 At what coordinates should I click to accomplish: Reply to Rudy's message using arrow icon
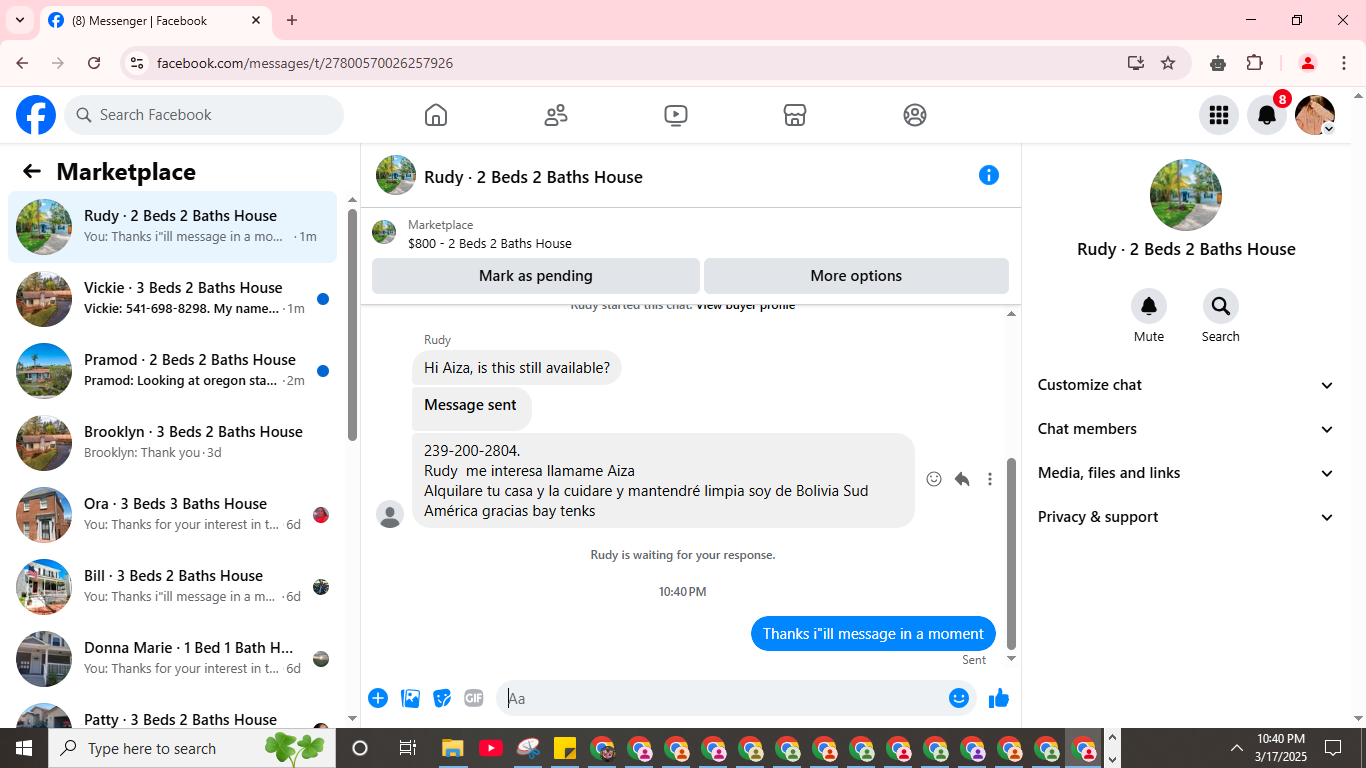[x=962, y=479]
